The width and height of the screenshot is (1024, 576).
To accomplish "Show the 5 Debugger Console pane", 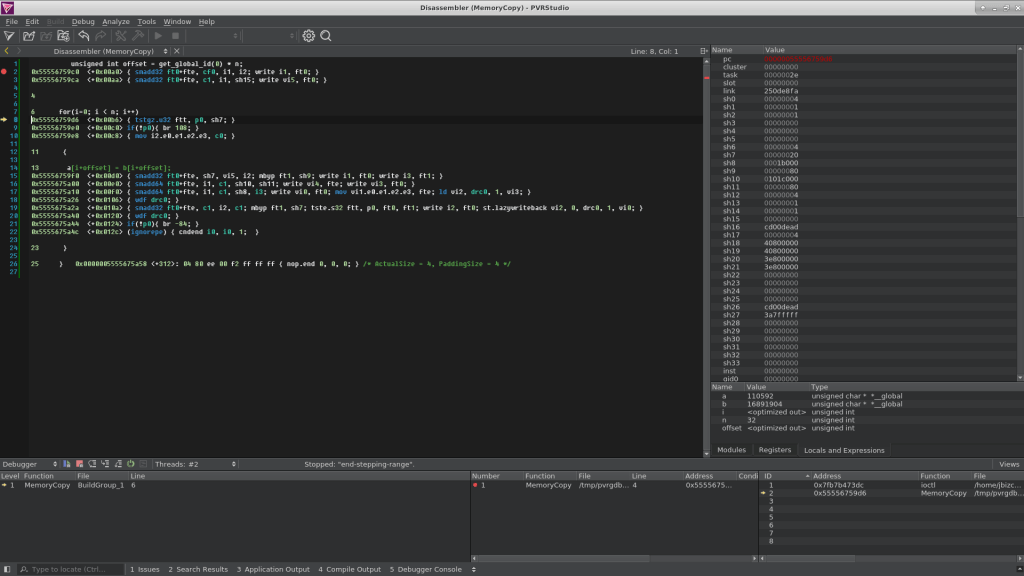I will click(426, 569).
